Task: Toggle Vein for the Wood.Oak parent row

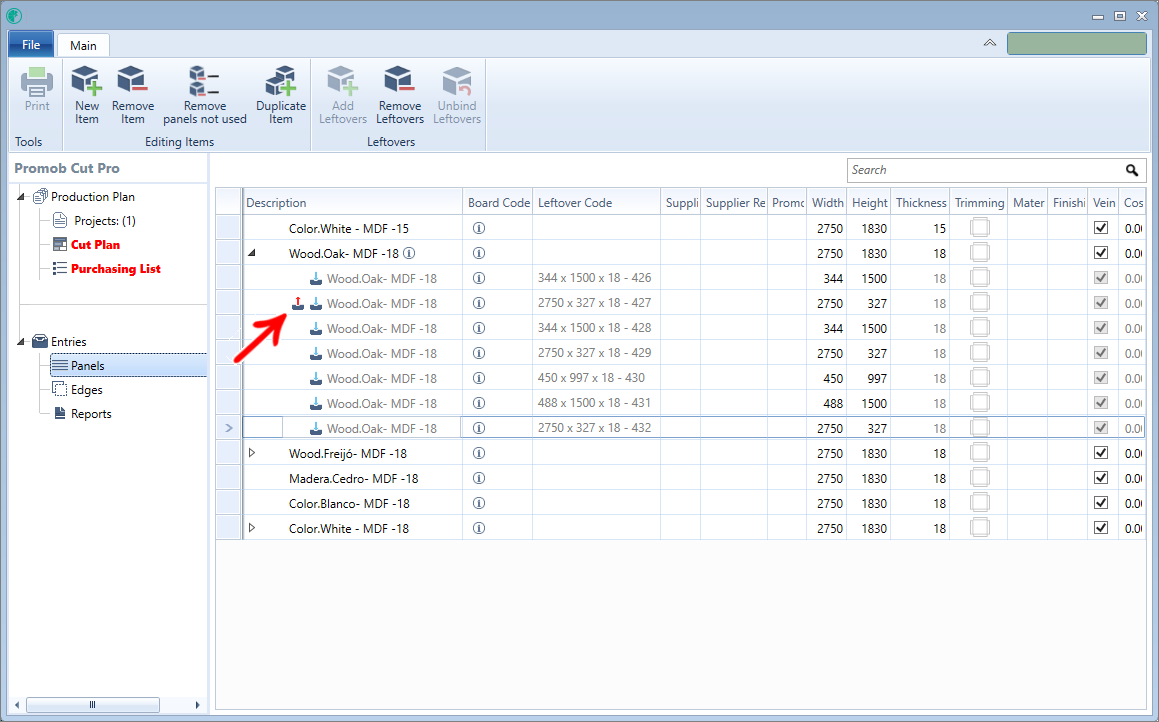Action: (1101, 253)
